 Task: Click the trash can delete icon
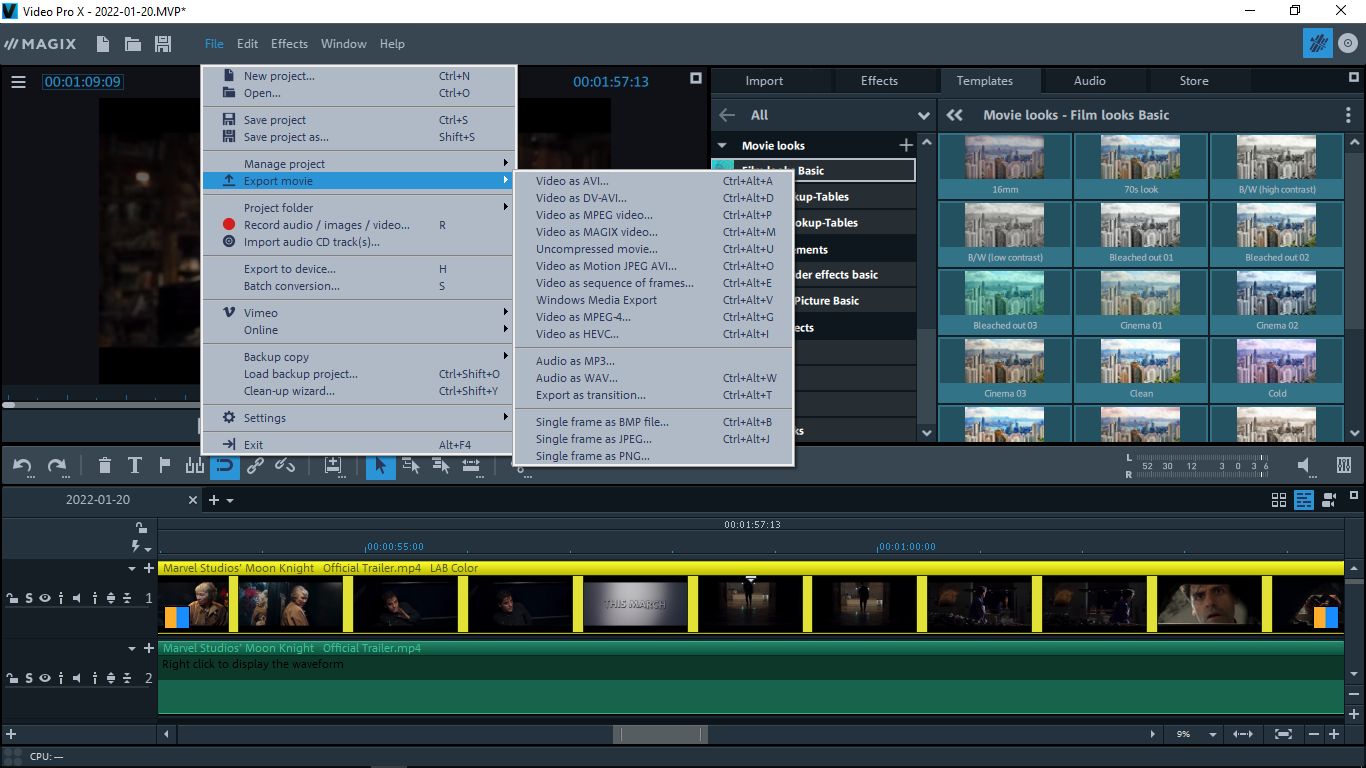[104, 465]
